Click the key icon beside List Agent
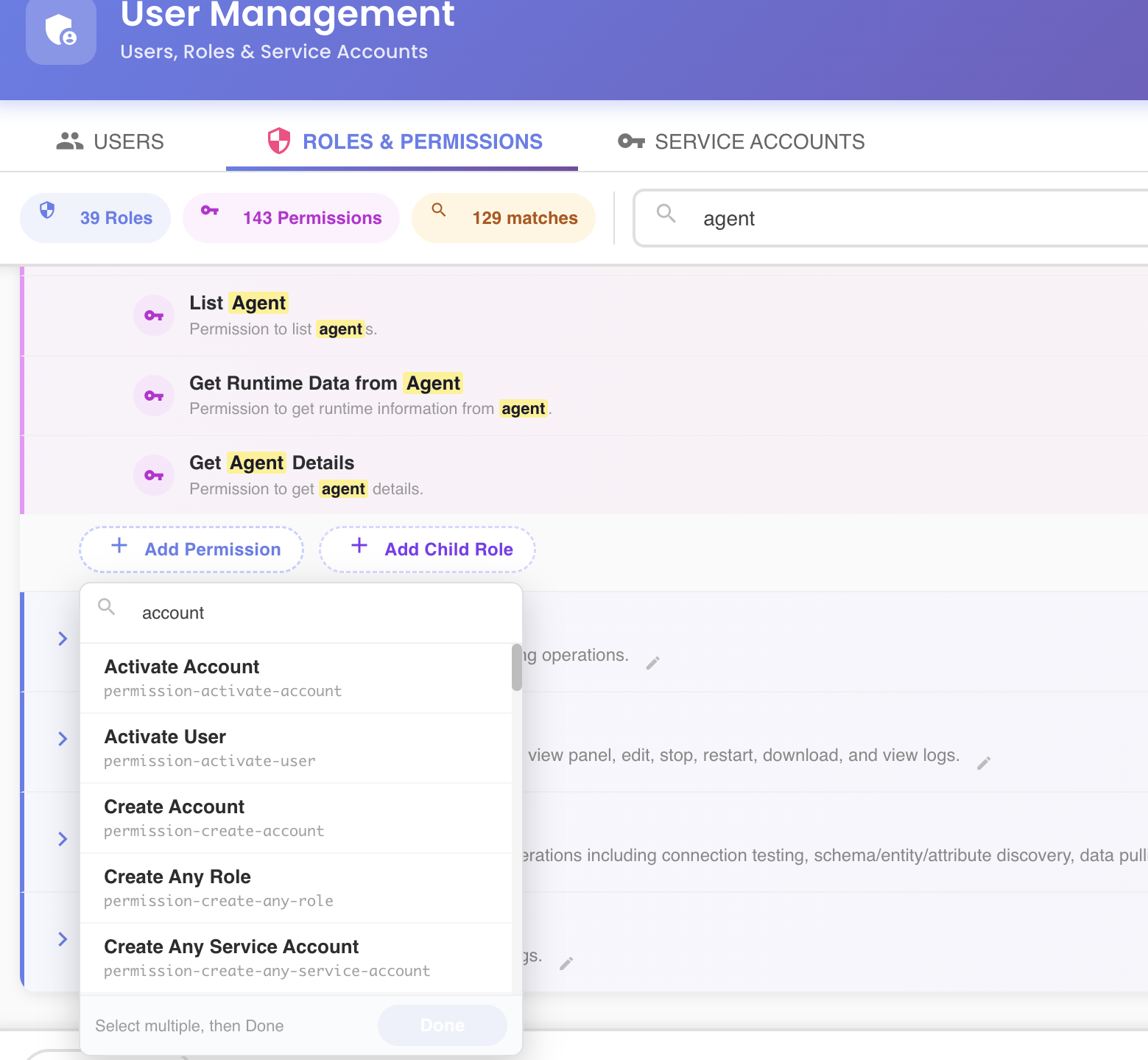This screenshot has width=1148, height=1060. pos(154,315)
